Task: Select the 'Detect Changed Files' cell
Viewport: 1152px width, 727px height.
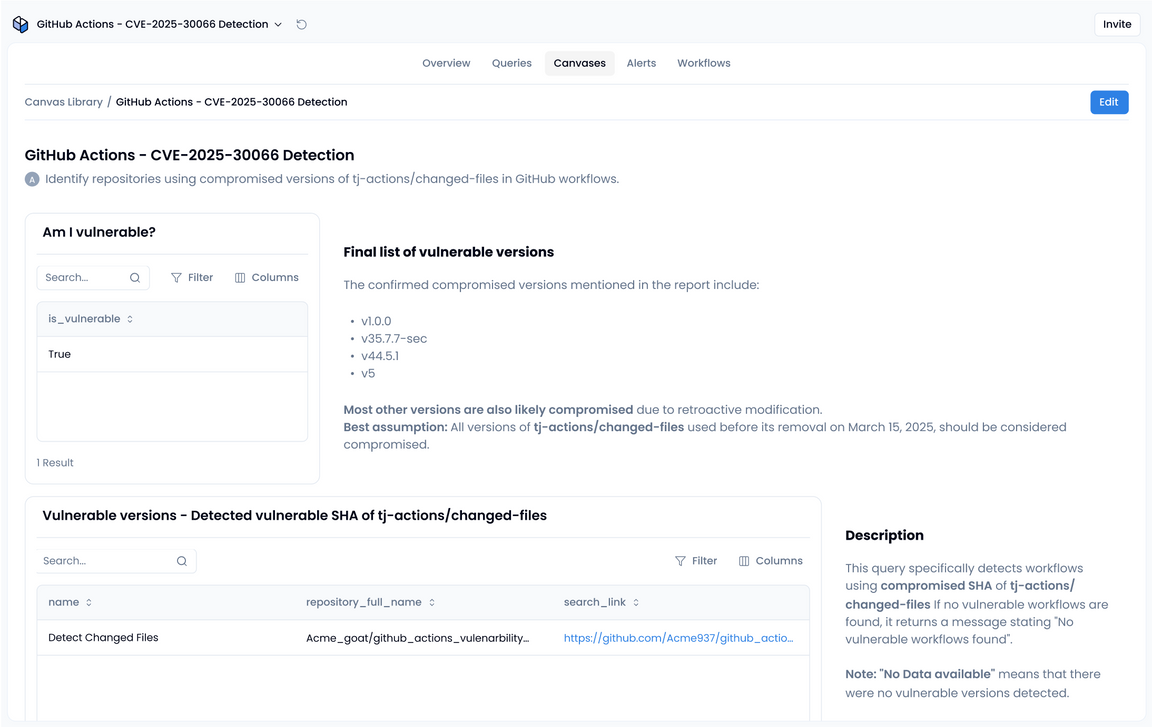Action: [103, 637]
